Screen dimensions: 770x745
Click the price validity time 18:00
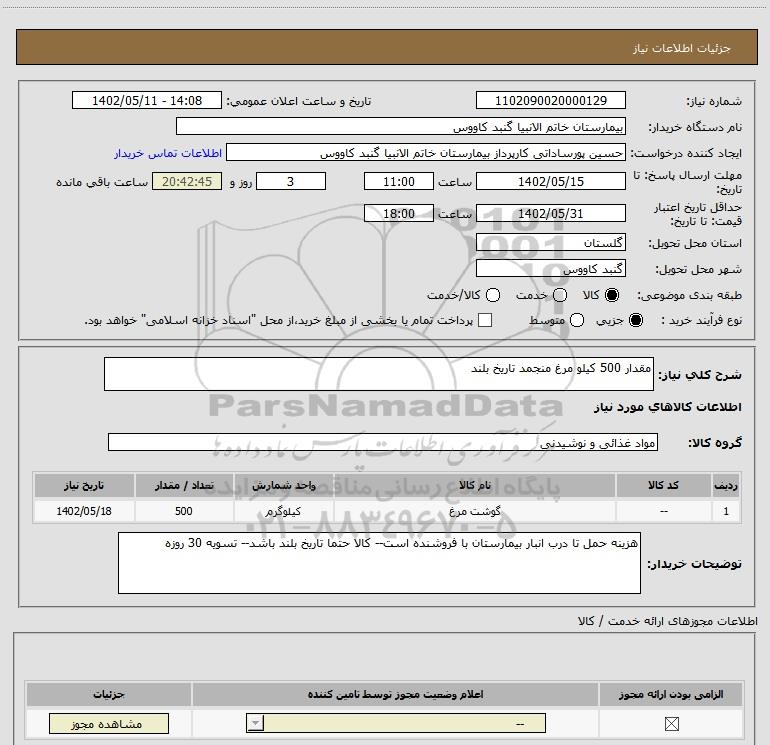[x=399, y=213]
